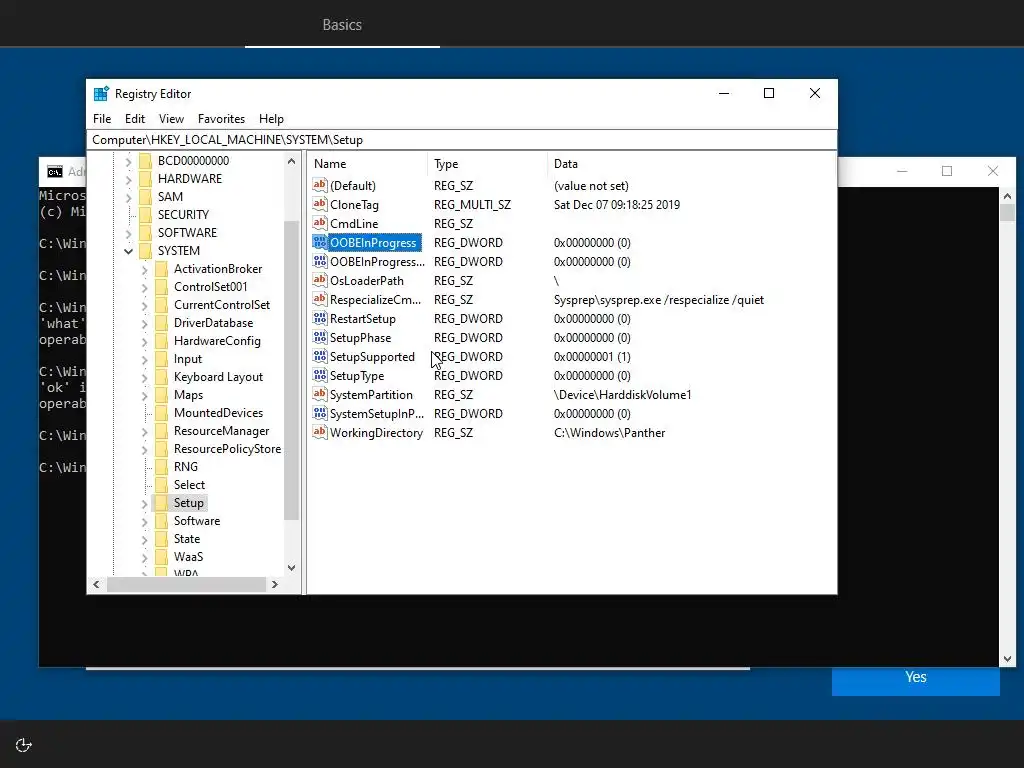The height and width of the screenshot is (768, 1024).
Task: Select the Input key
Action: [187, 359]
